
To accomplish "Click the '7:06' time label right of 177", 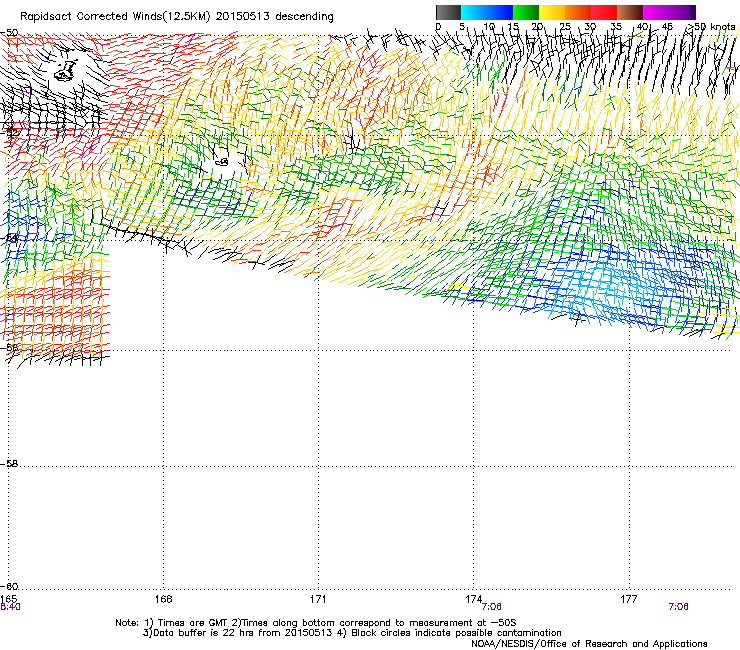I will coord(678,607).
